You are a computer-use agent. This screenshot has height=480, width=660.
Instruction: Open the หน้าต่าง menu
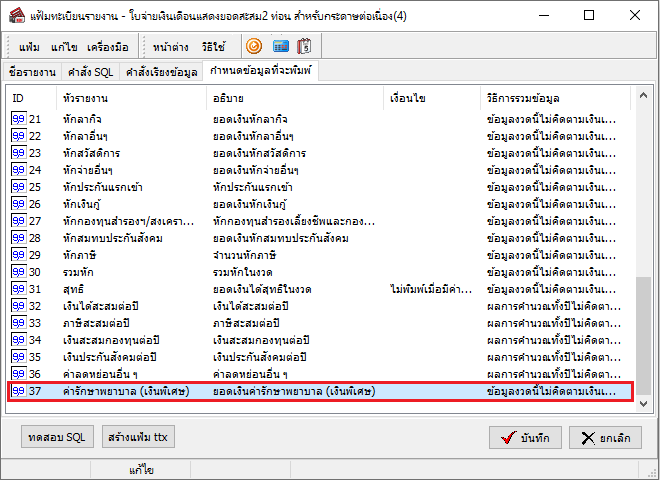click(x=172, y=46)
